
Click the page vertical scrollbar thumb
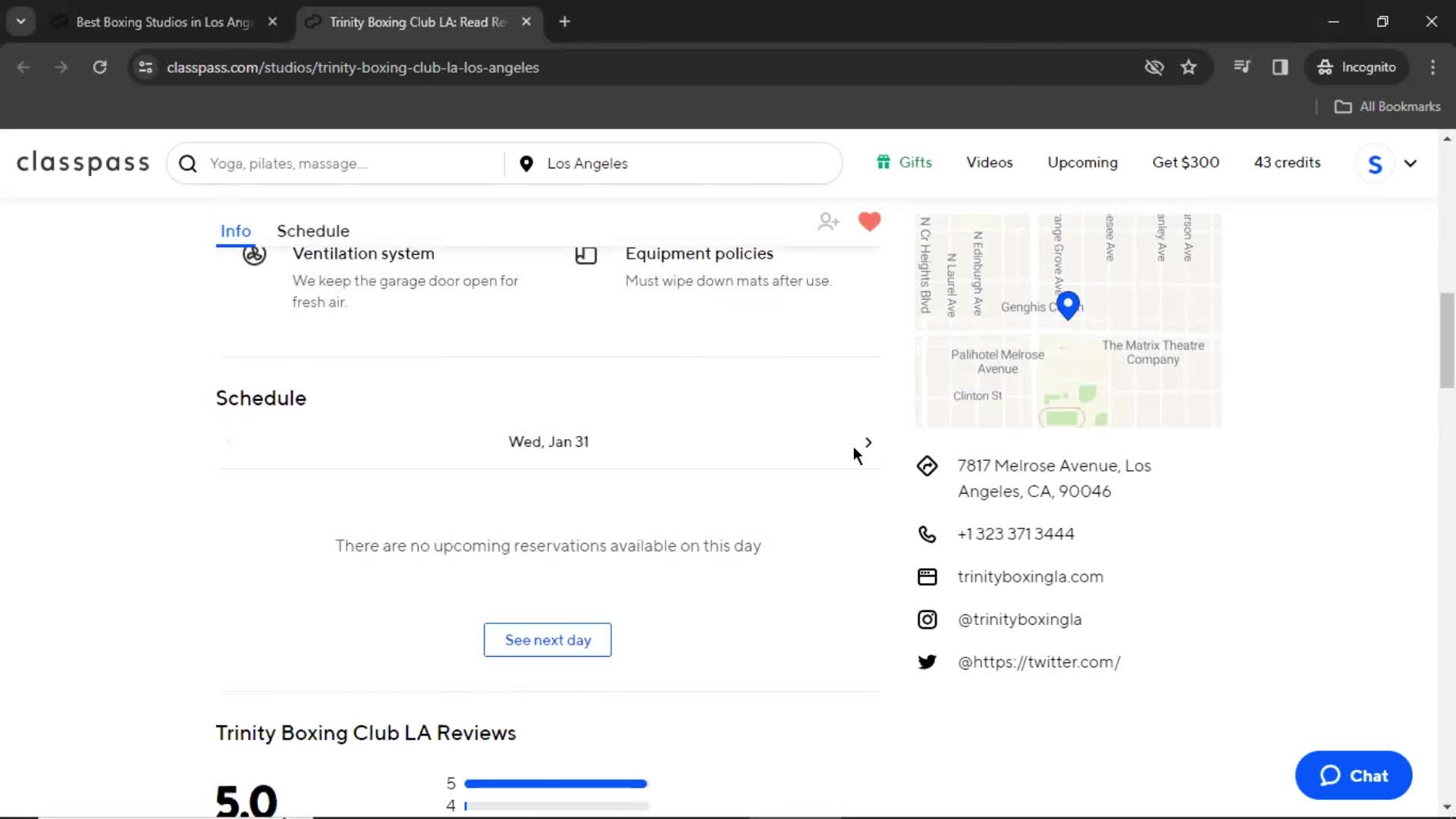(1447, 340)
